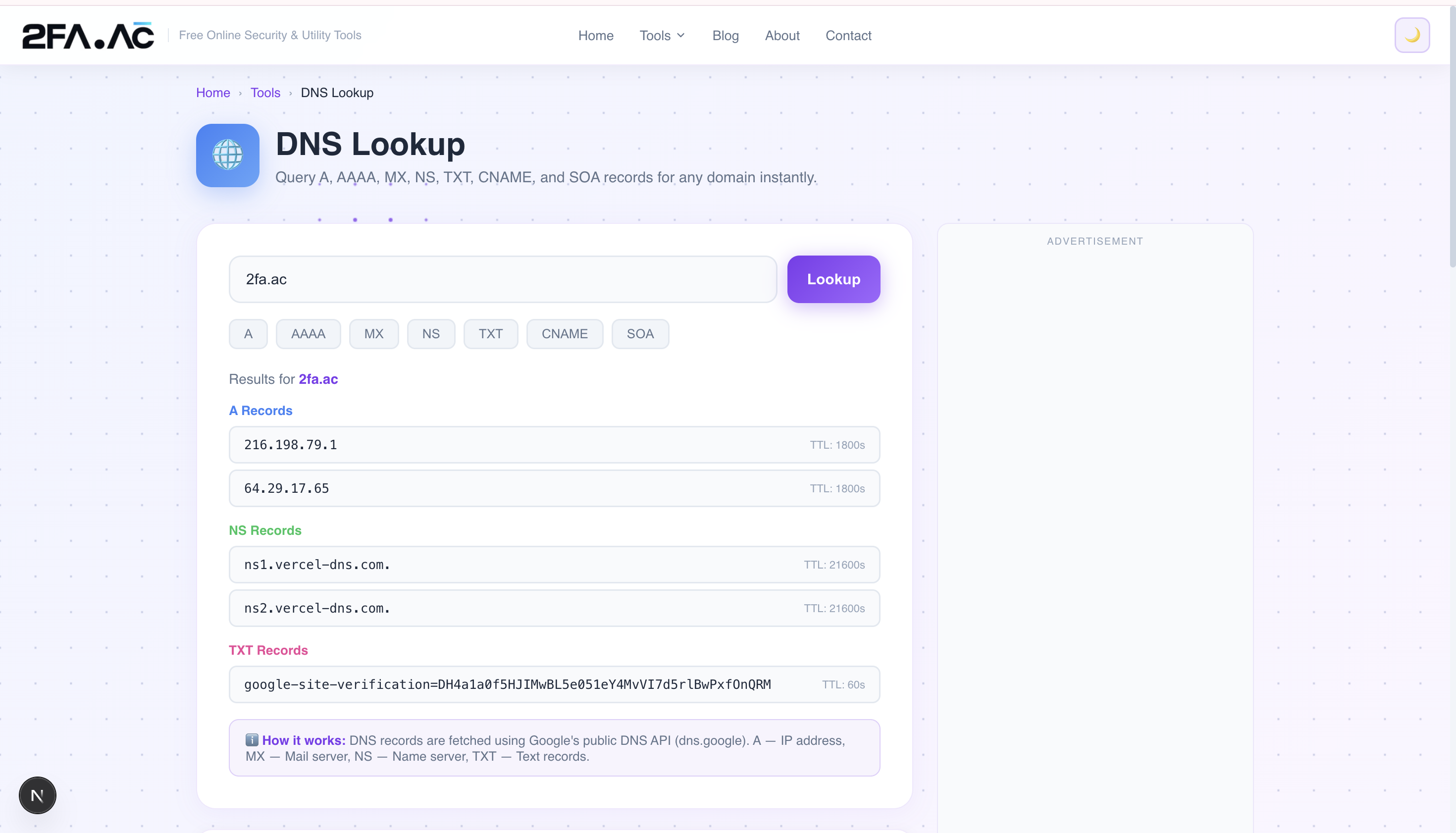Select the CNAME record type filter
This screenshot has height=833, width=1456.
565,333
